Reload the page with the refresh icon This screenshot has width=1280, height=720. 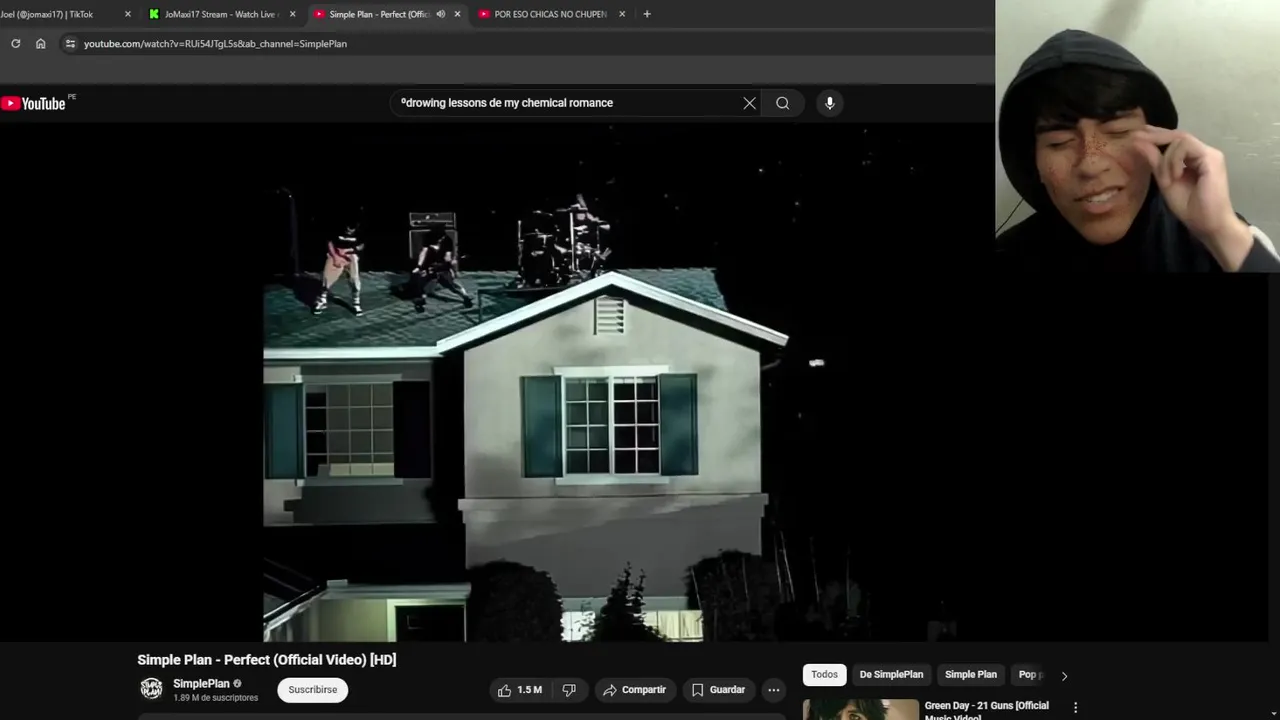click(x=15, y=44)
